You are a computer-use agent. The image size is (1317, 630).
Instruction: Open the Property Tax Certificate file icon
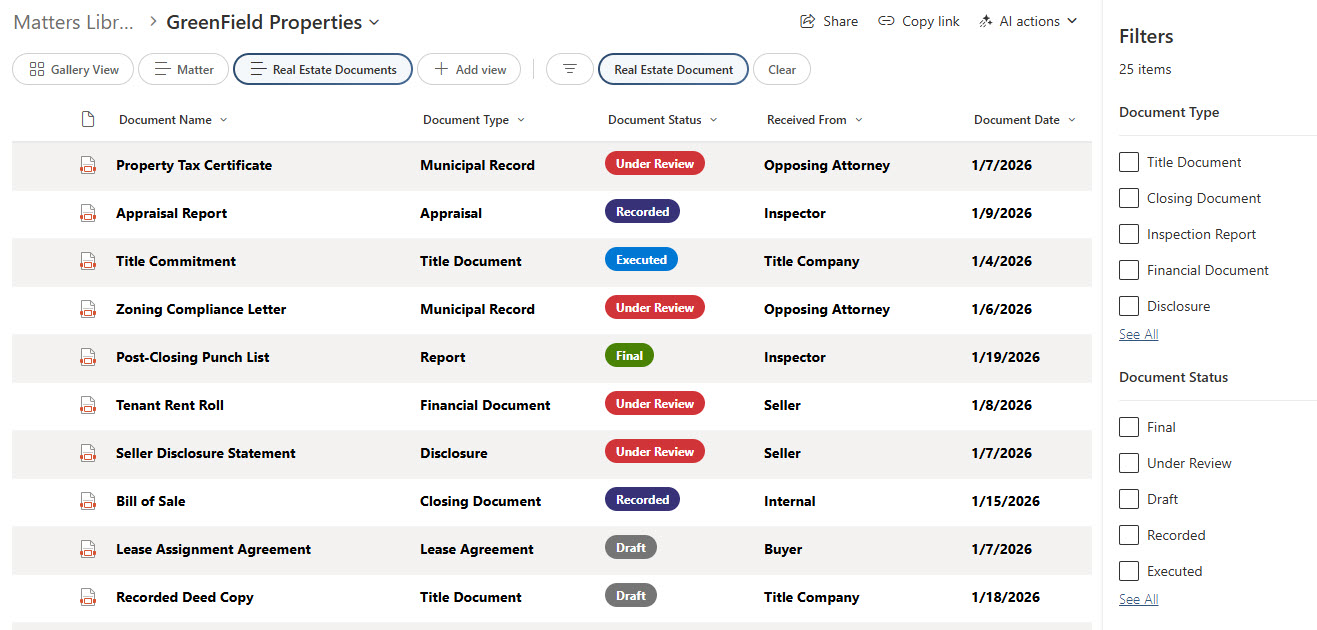(x=88, y=165)
